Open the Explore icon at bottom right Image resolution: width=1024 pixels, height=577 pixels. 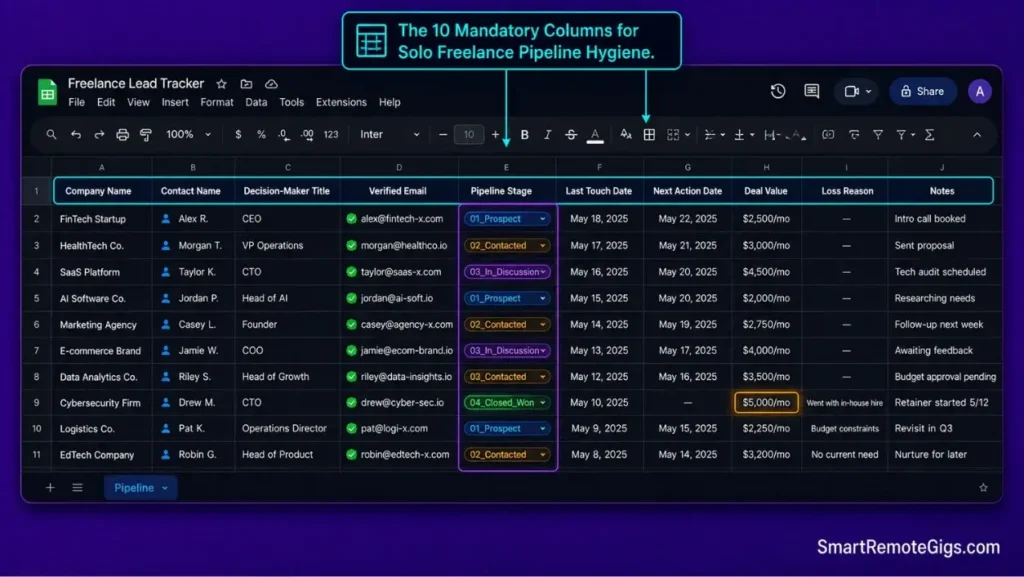[x=983, y=488]
